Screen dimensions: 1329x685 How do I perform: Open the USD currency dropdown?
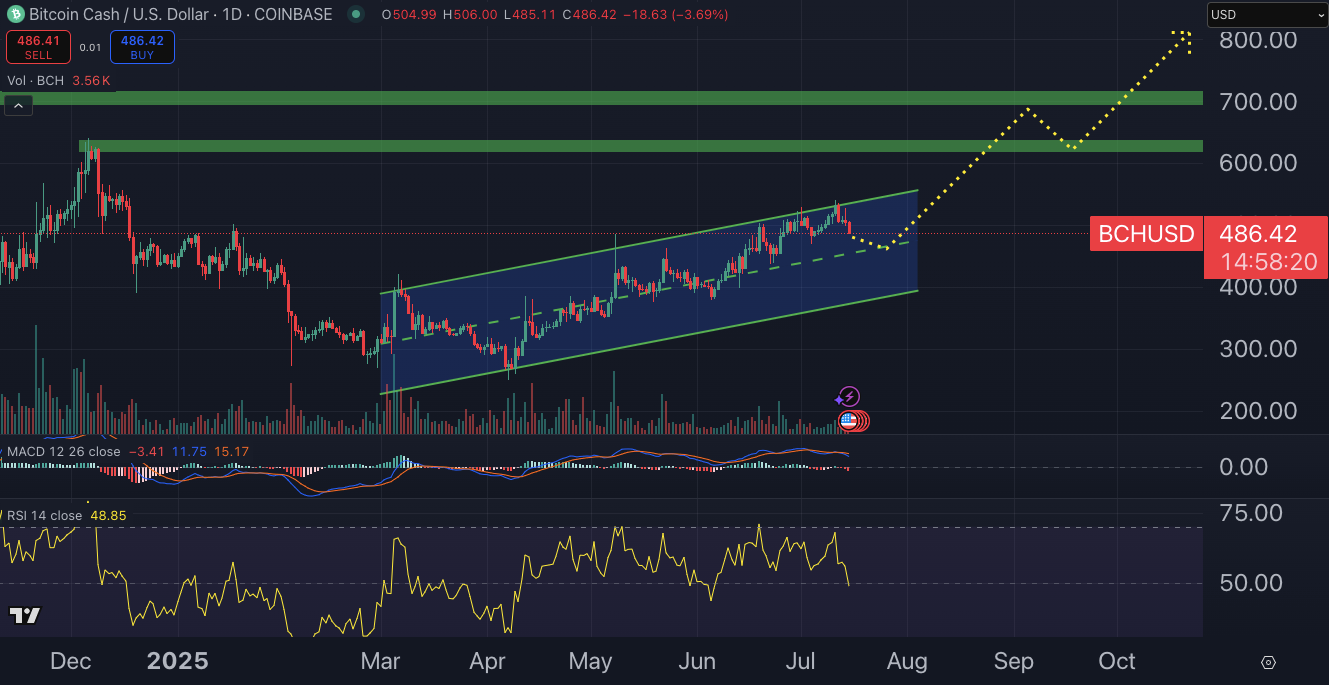[x=1267, y=15]
